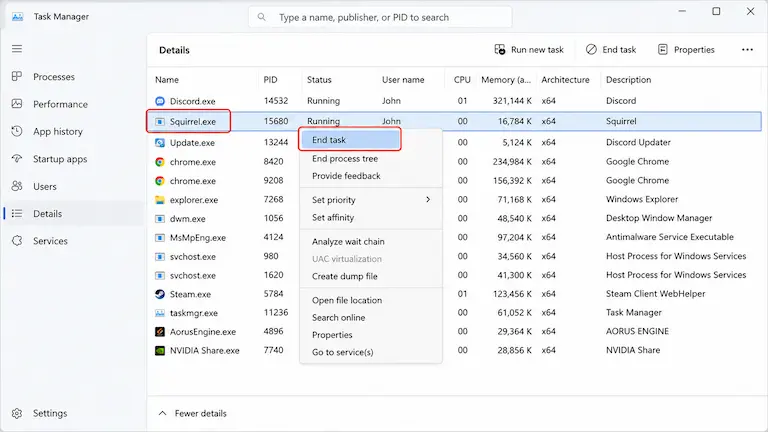Click the Antimalware Service Executable description
The width and height of the screenshot is (768, 432).
click(x=670, y=237)
